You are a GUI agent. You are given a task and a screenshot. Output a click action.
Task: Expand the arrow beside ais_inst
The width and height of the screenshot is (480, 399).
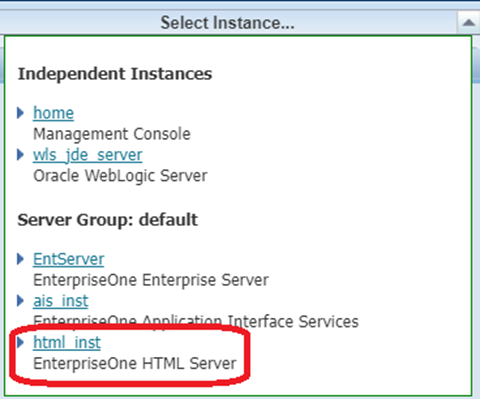tap(20, 301)
